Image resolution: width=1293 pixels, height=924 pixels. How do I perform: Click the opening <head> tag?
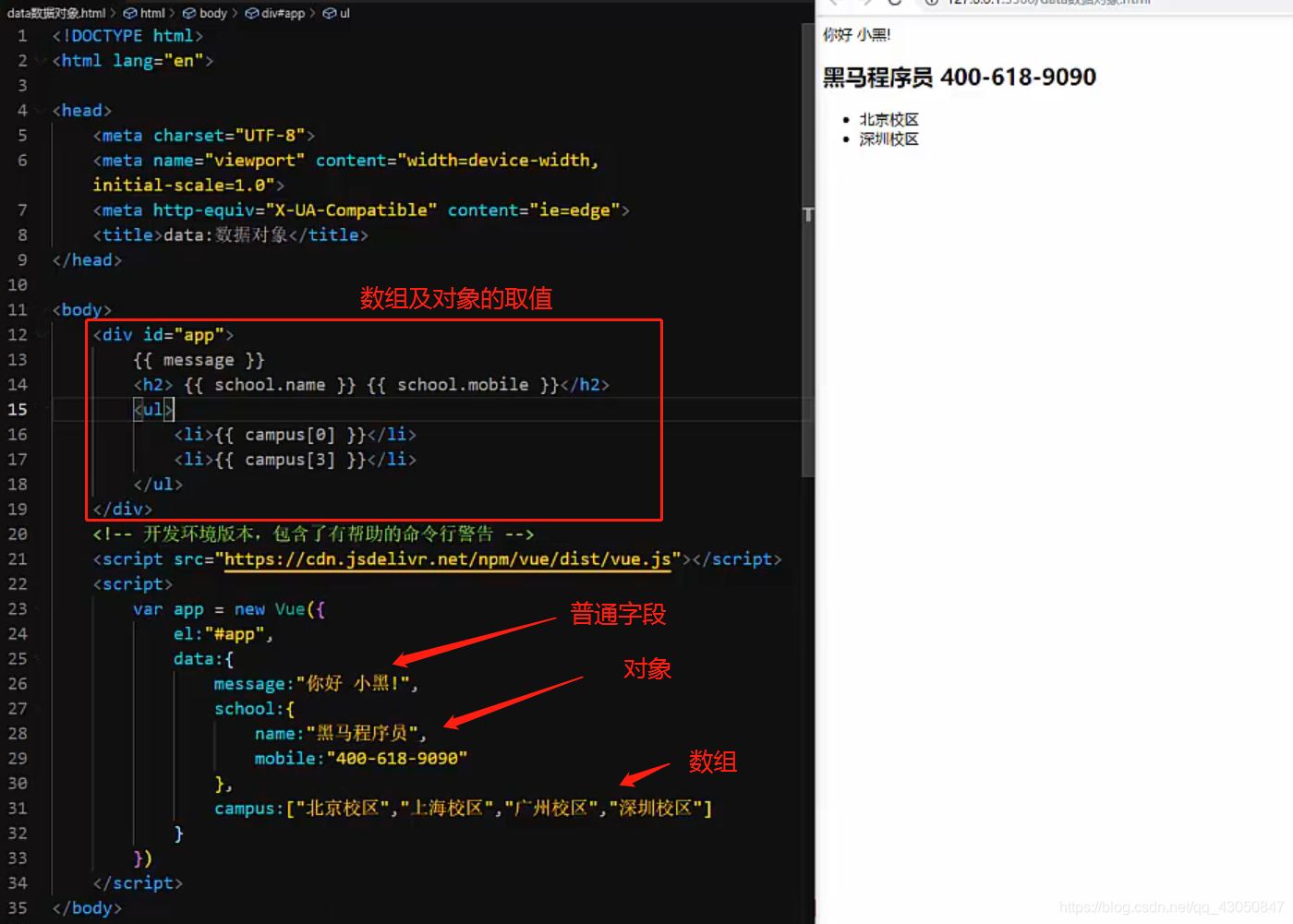click(82, 111)
